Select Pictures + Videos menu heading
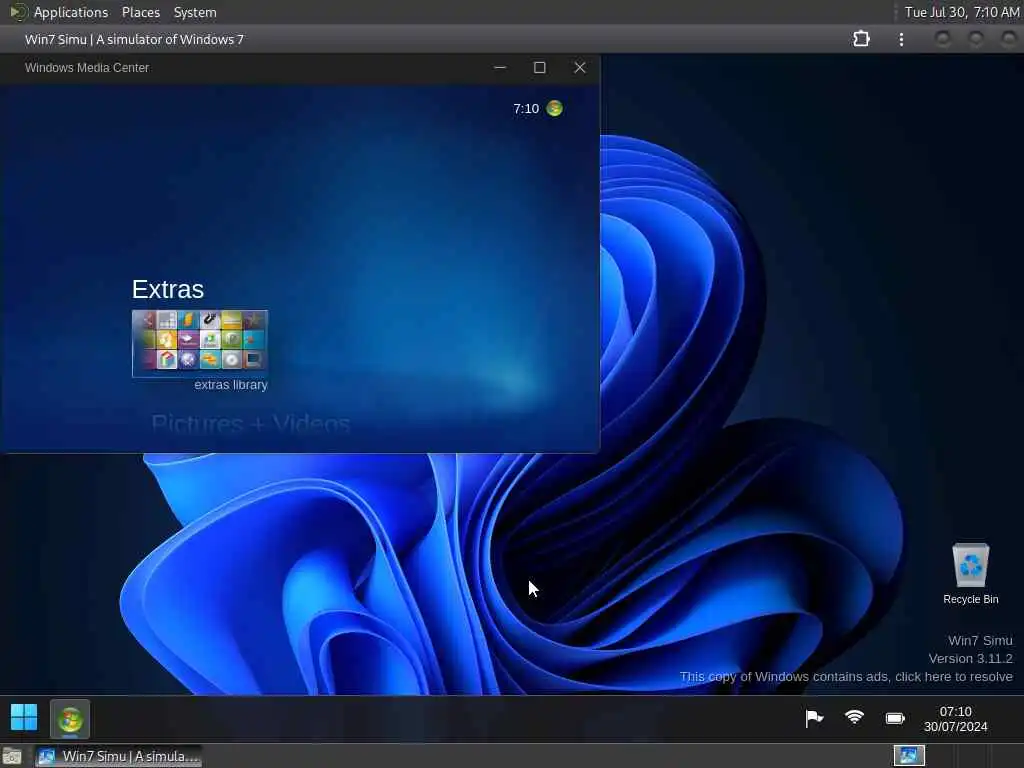 [251, 424]
